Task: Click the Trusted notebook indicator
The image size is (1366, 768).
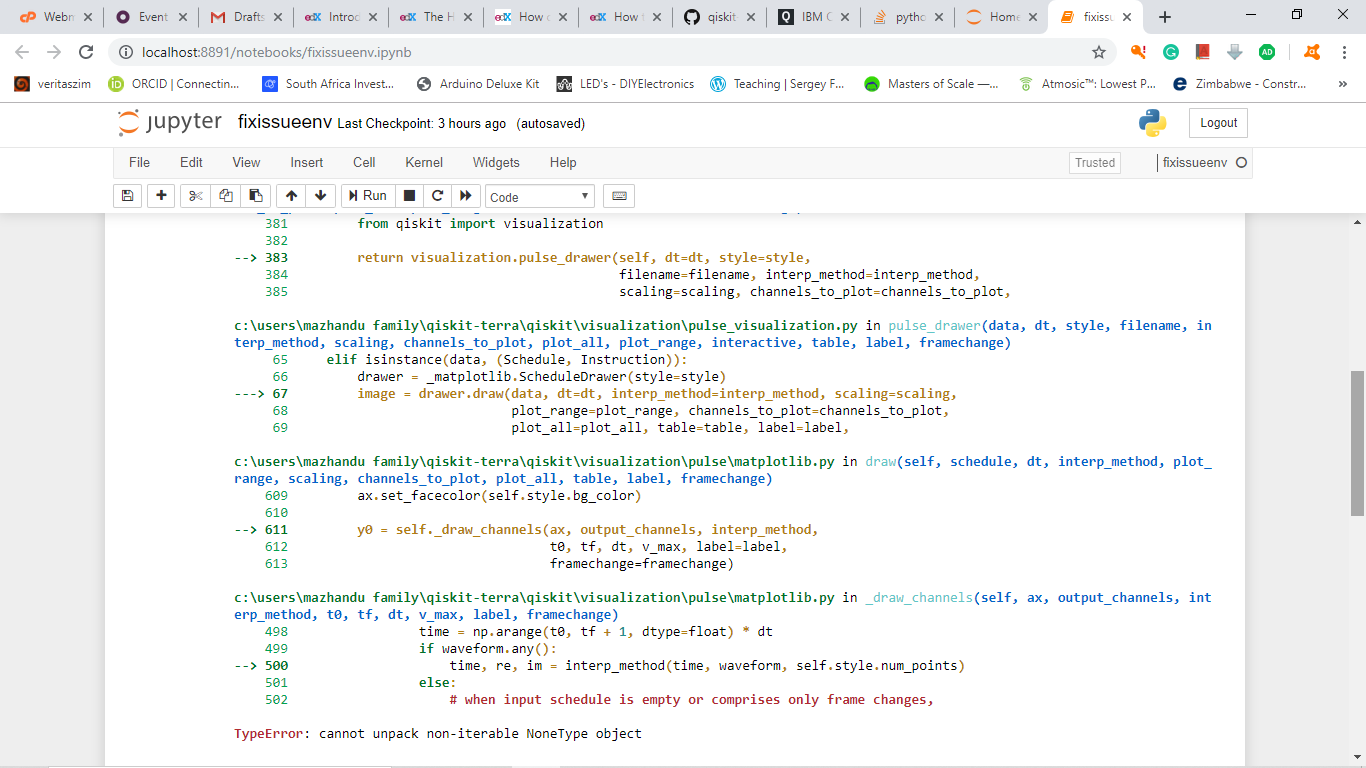Action: pyautogui.click(x=1095, y=163)
